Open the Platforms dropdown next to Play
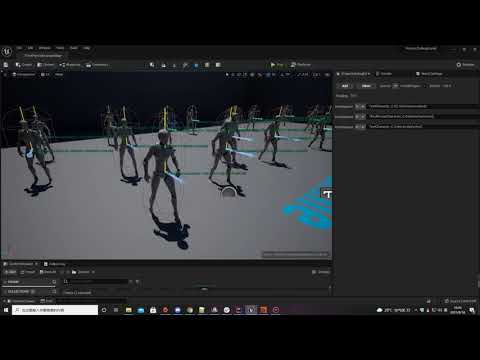This screenshot has height=360, width=480. coord(301,65)
